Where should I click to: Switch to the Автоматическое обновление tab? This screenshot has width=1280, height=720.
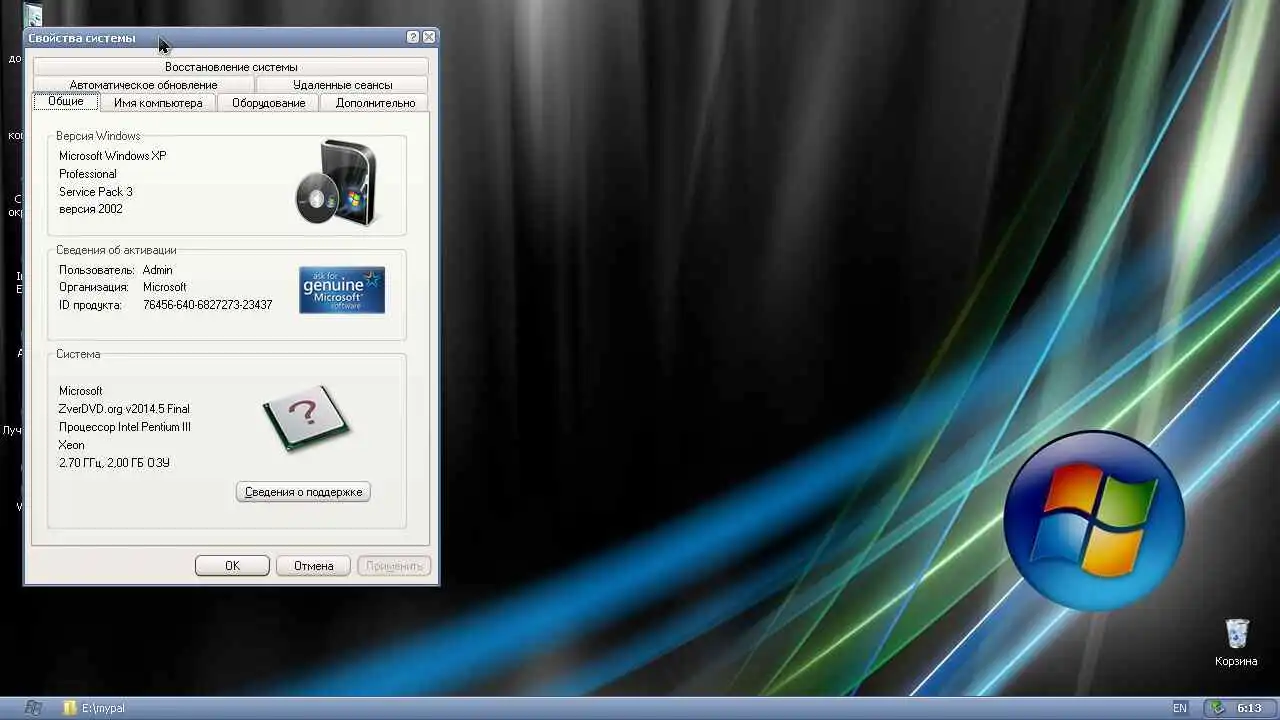click(143, 85)
